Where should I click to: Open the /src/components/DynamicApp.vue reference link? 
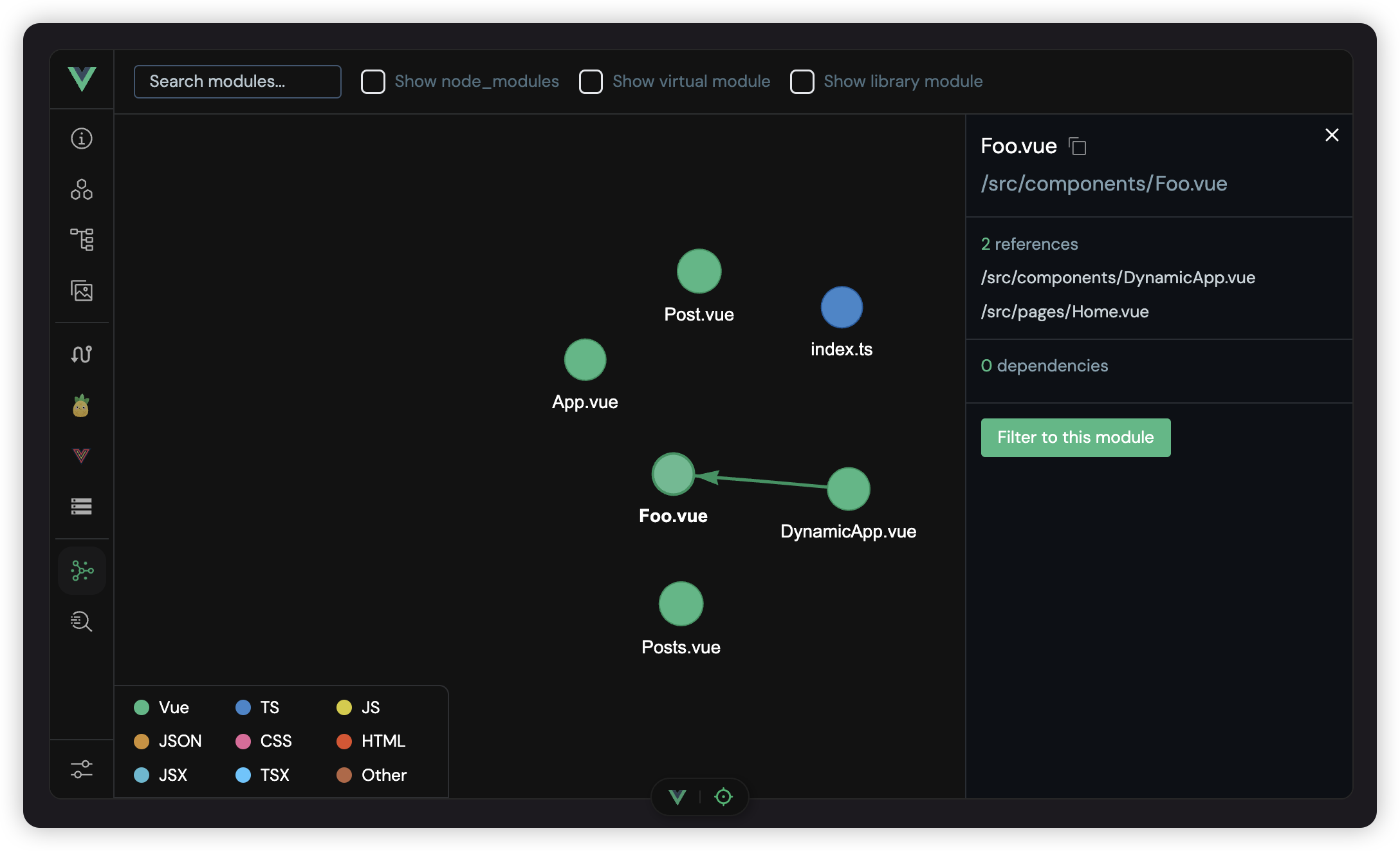(1118, 277)
